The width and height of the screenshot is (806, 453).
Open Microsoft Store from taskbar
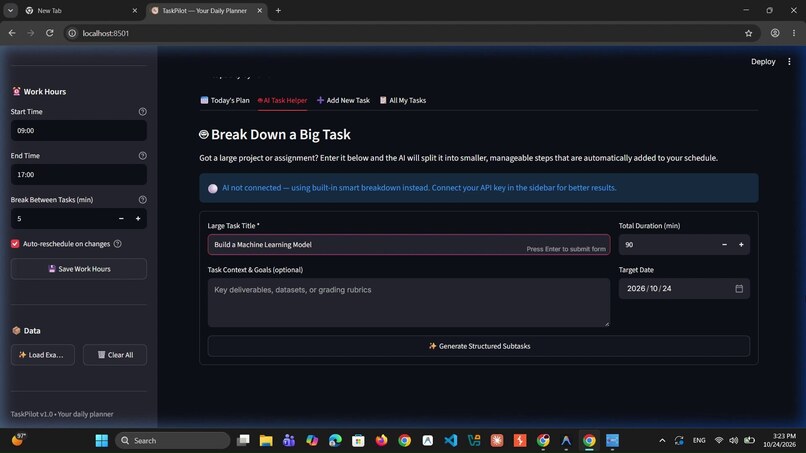click(x=358, y=441)
